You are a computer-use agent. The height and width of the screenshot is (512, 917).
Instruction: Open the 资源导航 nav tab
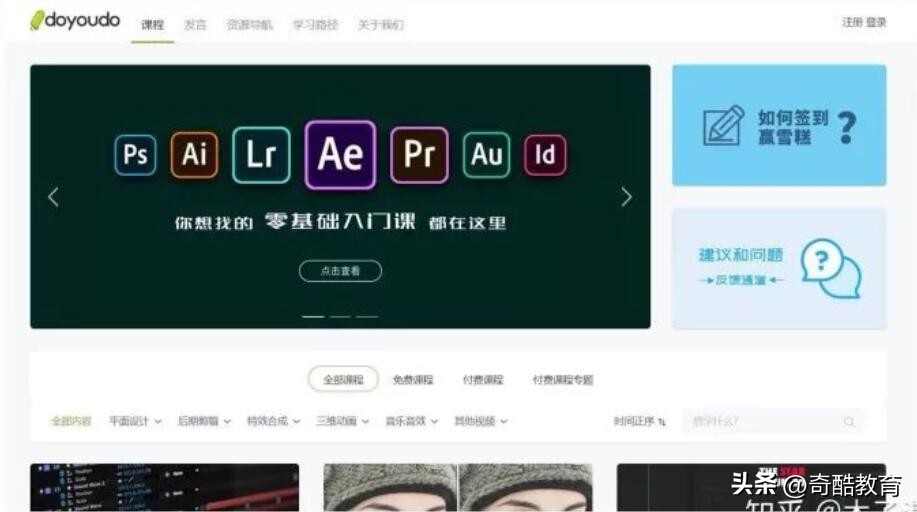click(x=250, y=25)
